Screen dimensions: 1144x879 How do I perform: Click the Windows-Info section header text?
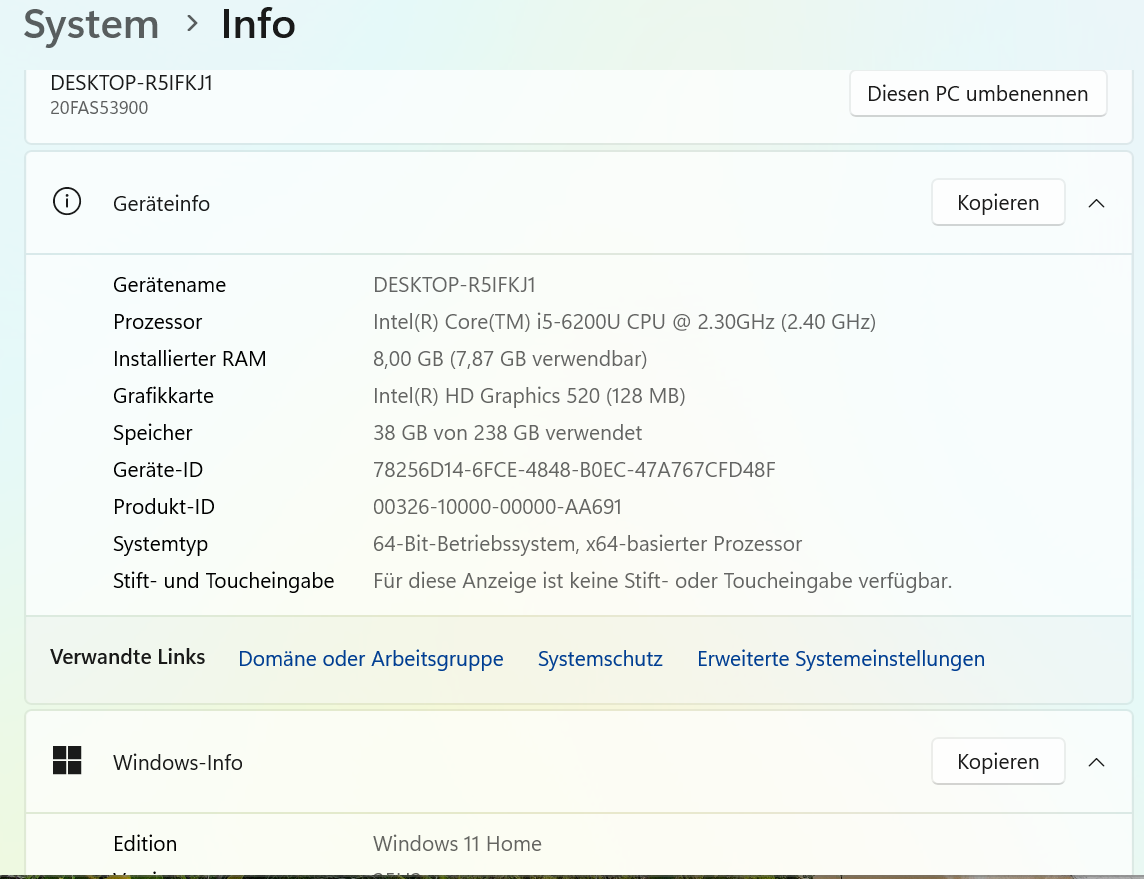click(178, 762)
